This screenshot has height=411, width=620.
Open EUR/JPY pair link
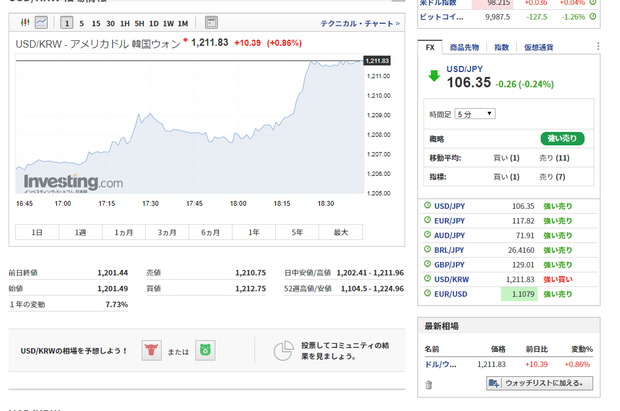tap(450, 221)
